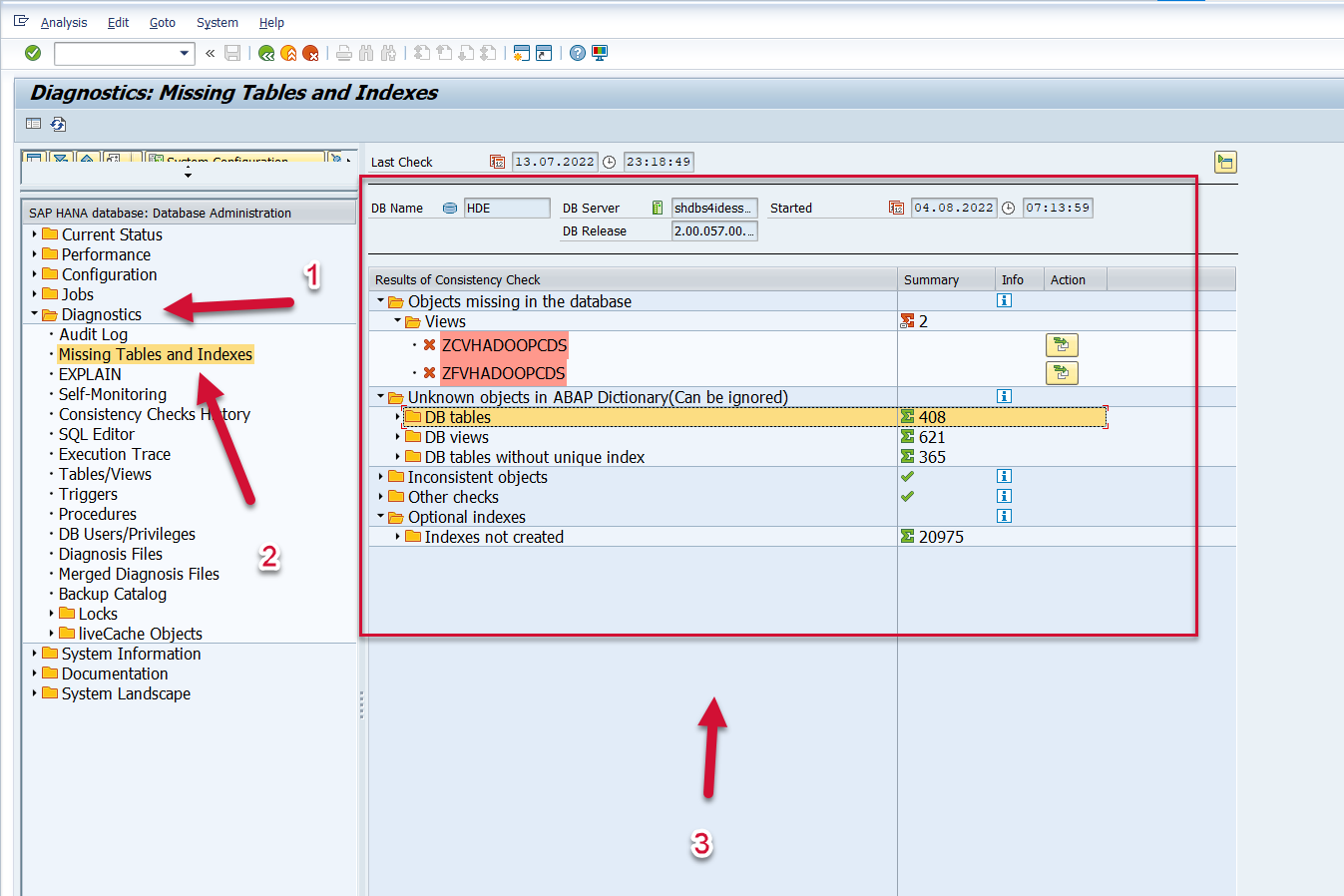The width and height of the screenshot is (1344, 896).
Task: Open the Analysis menu
Action: tap(63, 22)
